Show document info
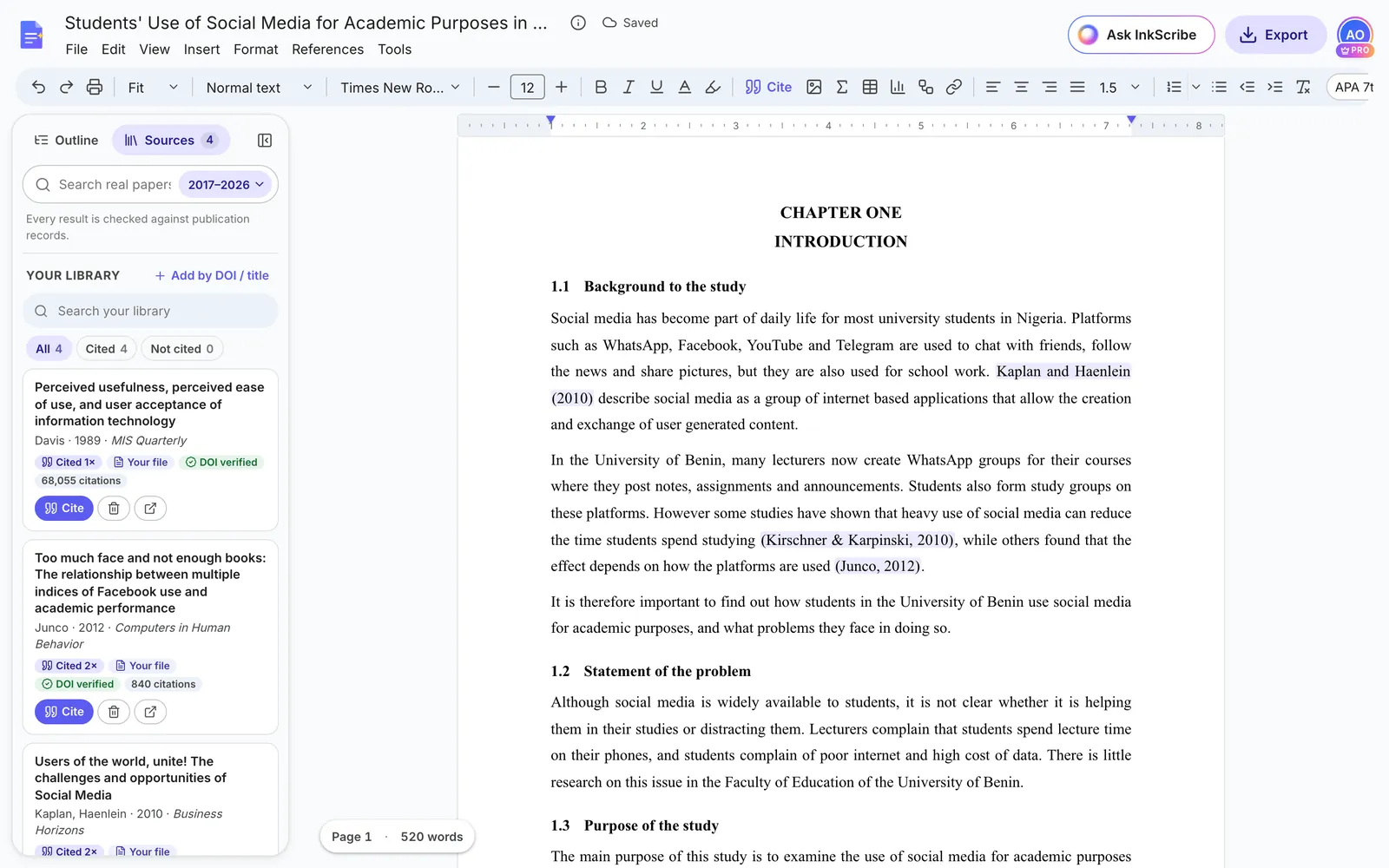The width and height of the screenshot is (1389, 868). click(578, 23)
